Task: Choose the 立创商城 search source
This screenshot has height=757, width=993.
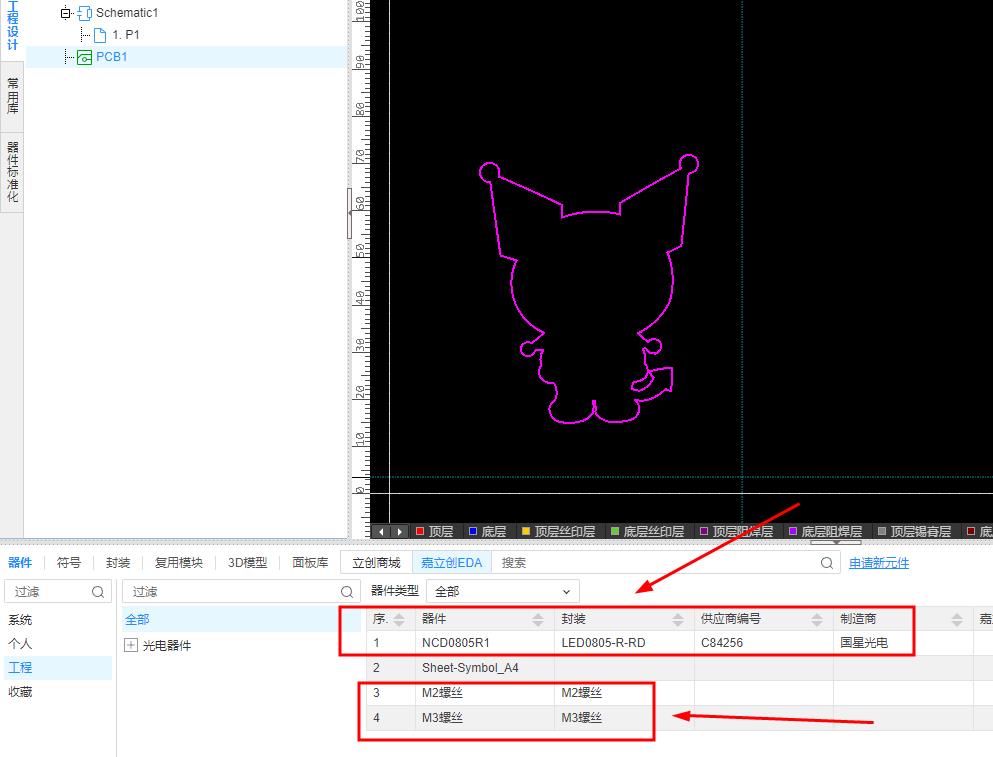Action: (376, 563)
